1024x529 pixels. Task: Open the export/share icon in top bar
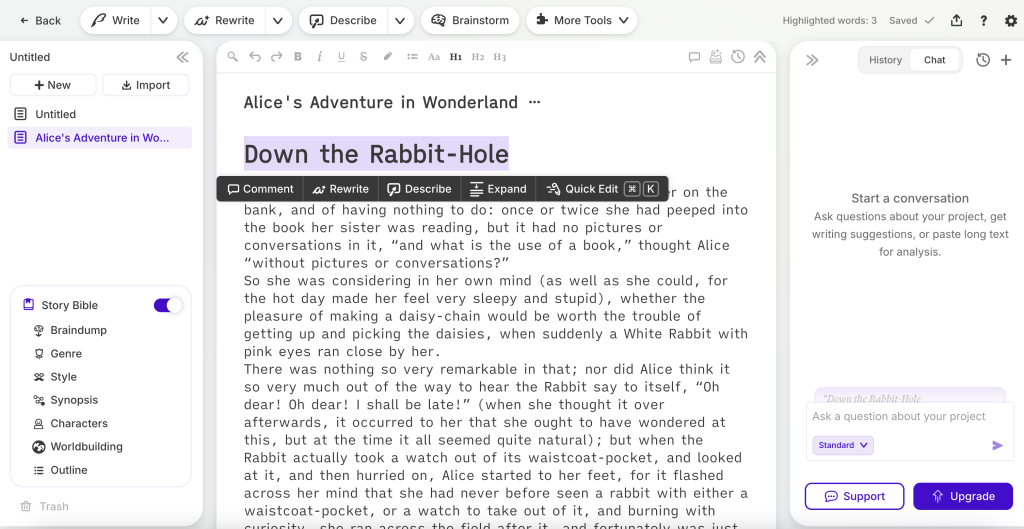(957, 20)
